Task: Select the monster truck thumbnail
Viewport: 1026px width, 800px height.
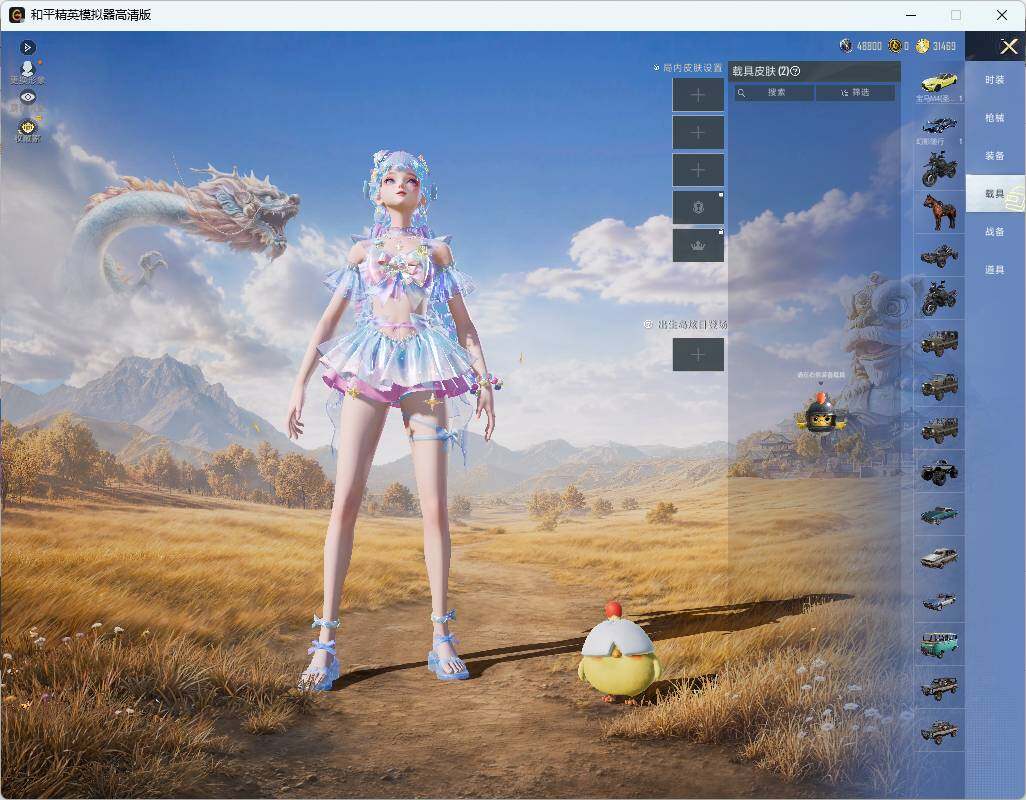Action: [940, 471]
